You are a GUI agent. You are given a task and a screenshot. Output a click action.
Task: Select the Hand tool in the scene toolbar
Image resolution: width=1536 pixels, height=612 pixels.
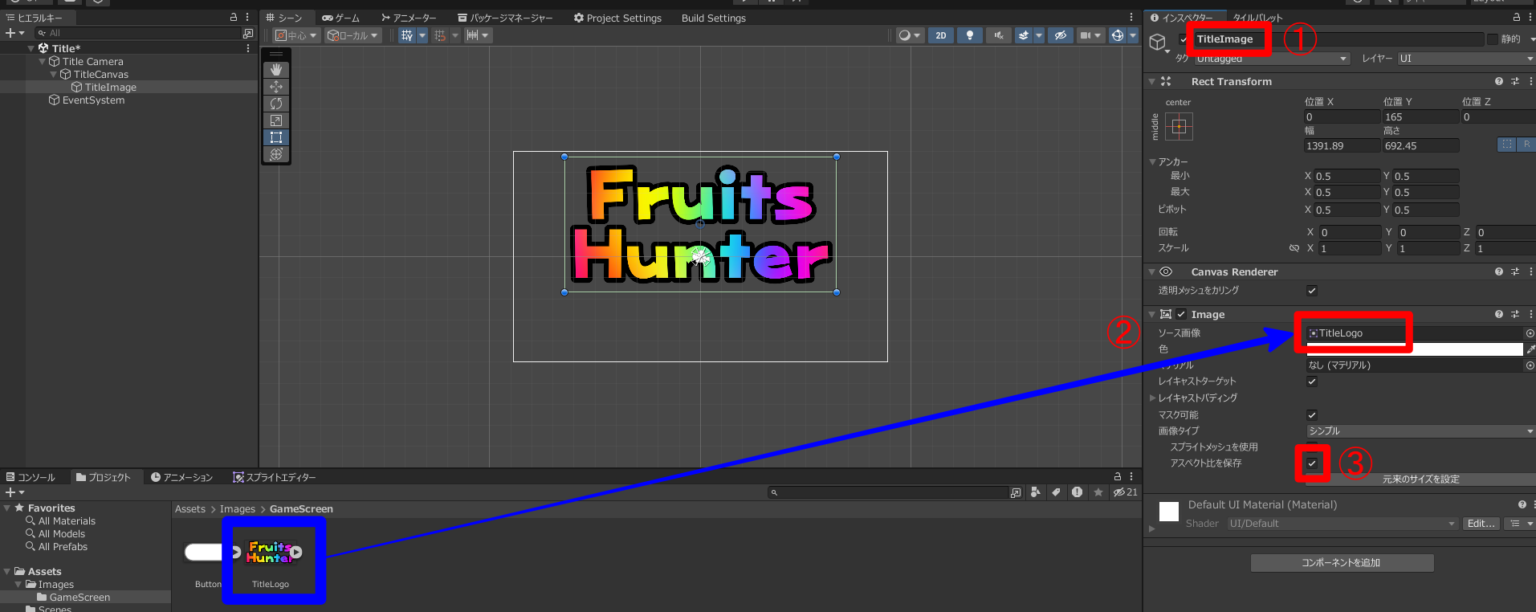276,69
